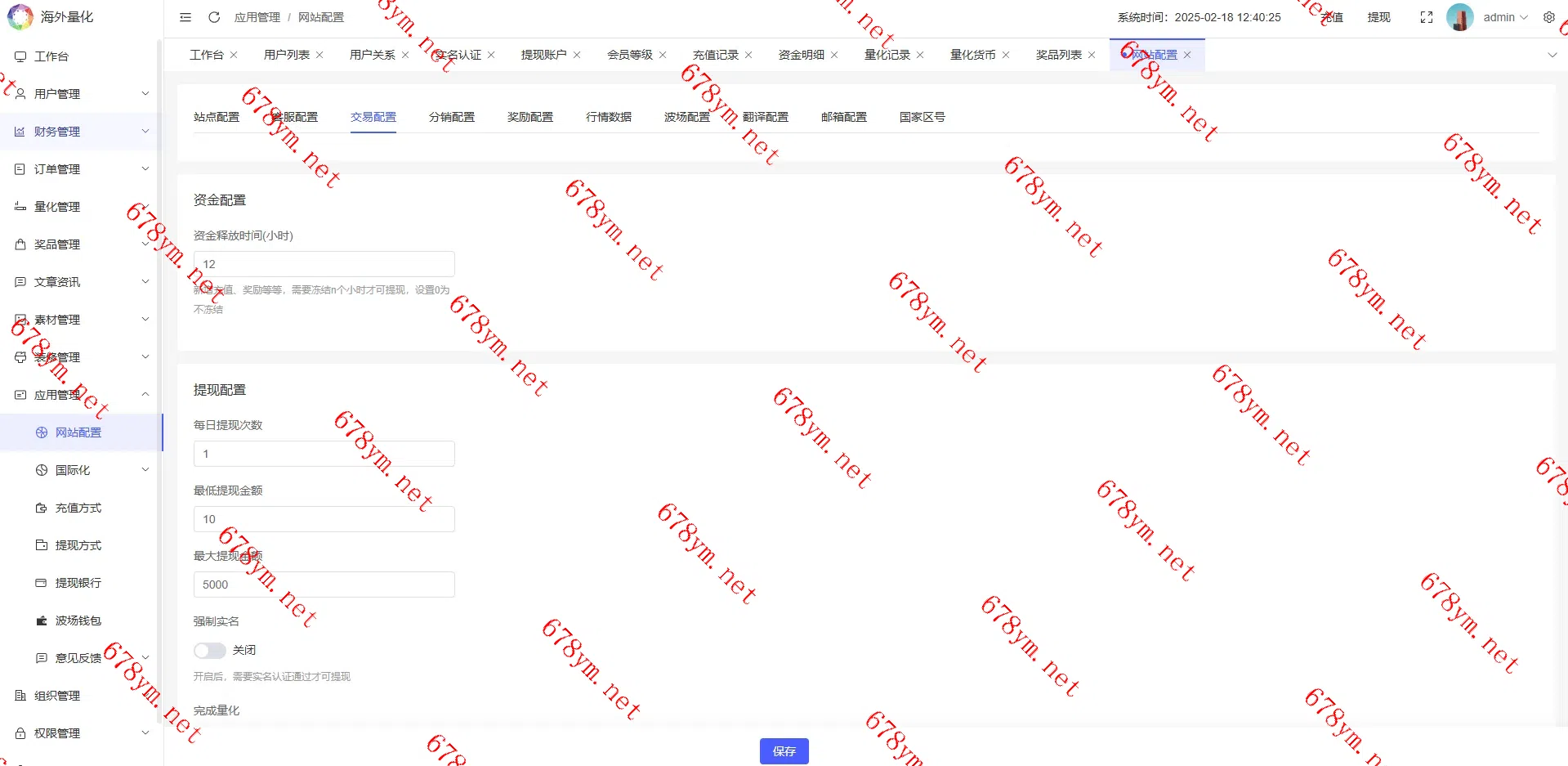The image size is (1568, 766).
Task: Open the settings gear icon in the header
Action: tap(1548, 17)
